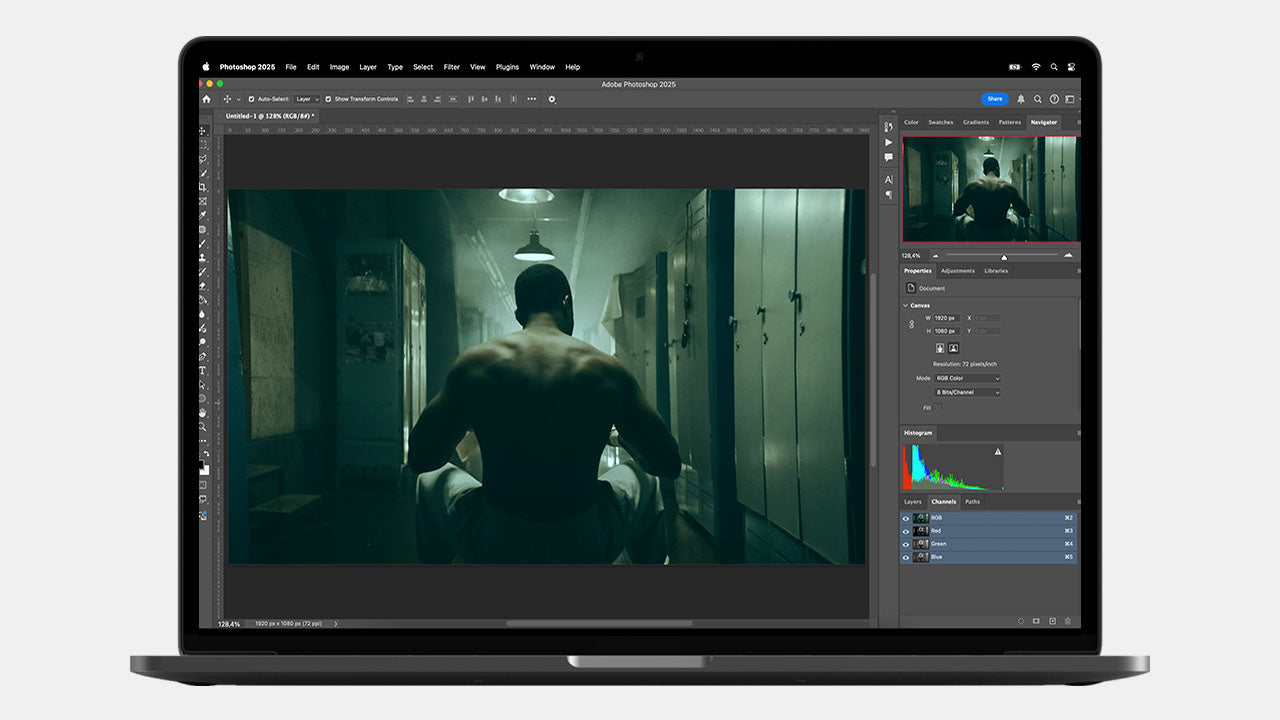Click the Home icon in options bar
This screenshot has height=720, width=1280.
207,99
